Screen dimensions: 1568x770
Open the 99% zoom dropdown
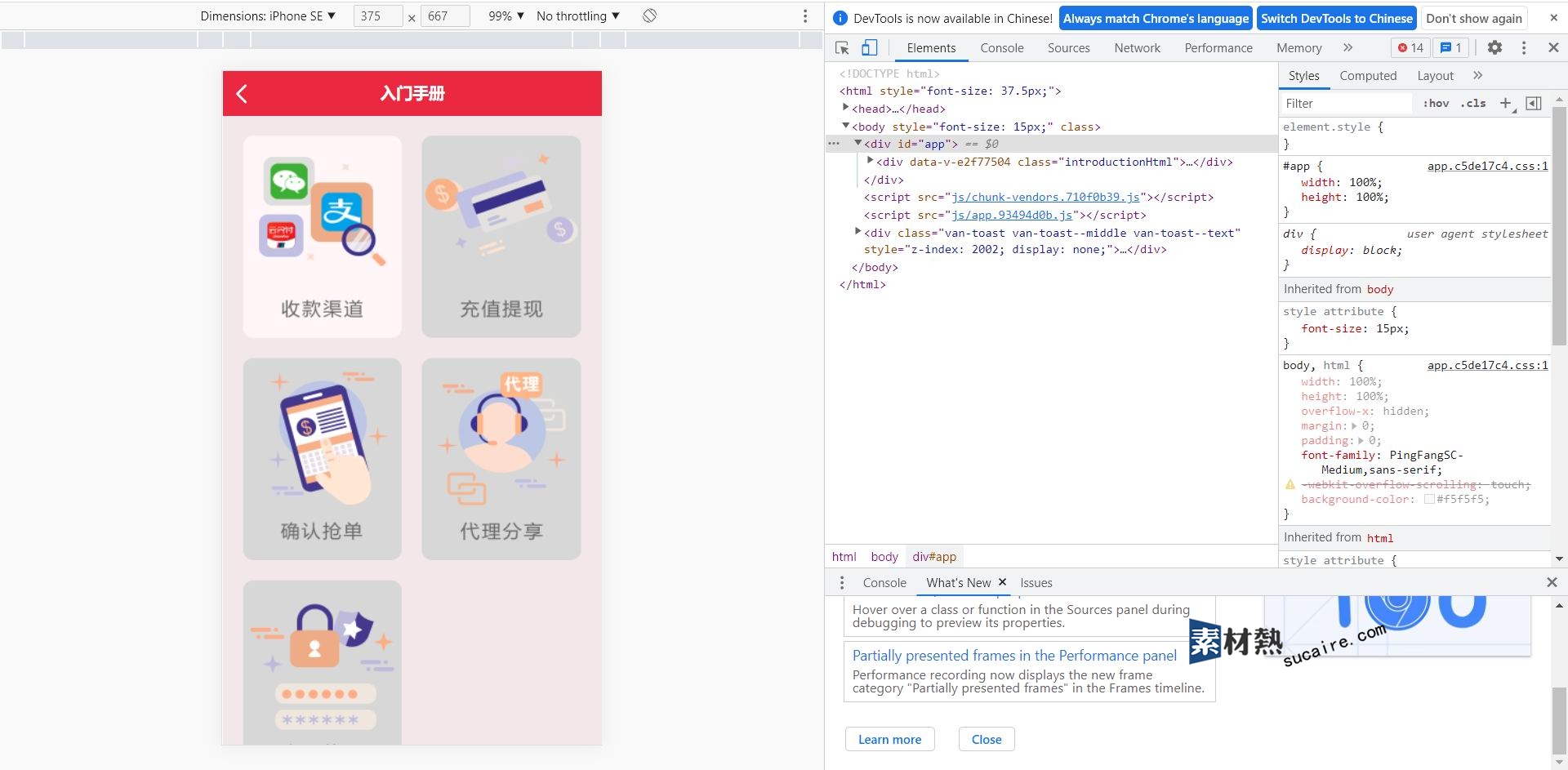[x=506, y=16]
